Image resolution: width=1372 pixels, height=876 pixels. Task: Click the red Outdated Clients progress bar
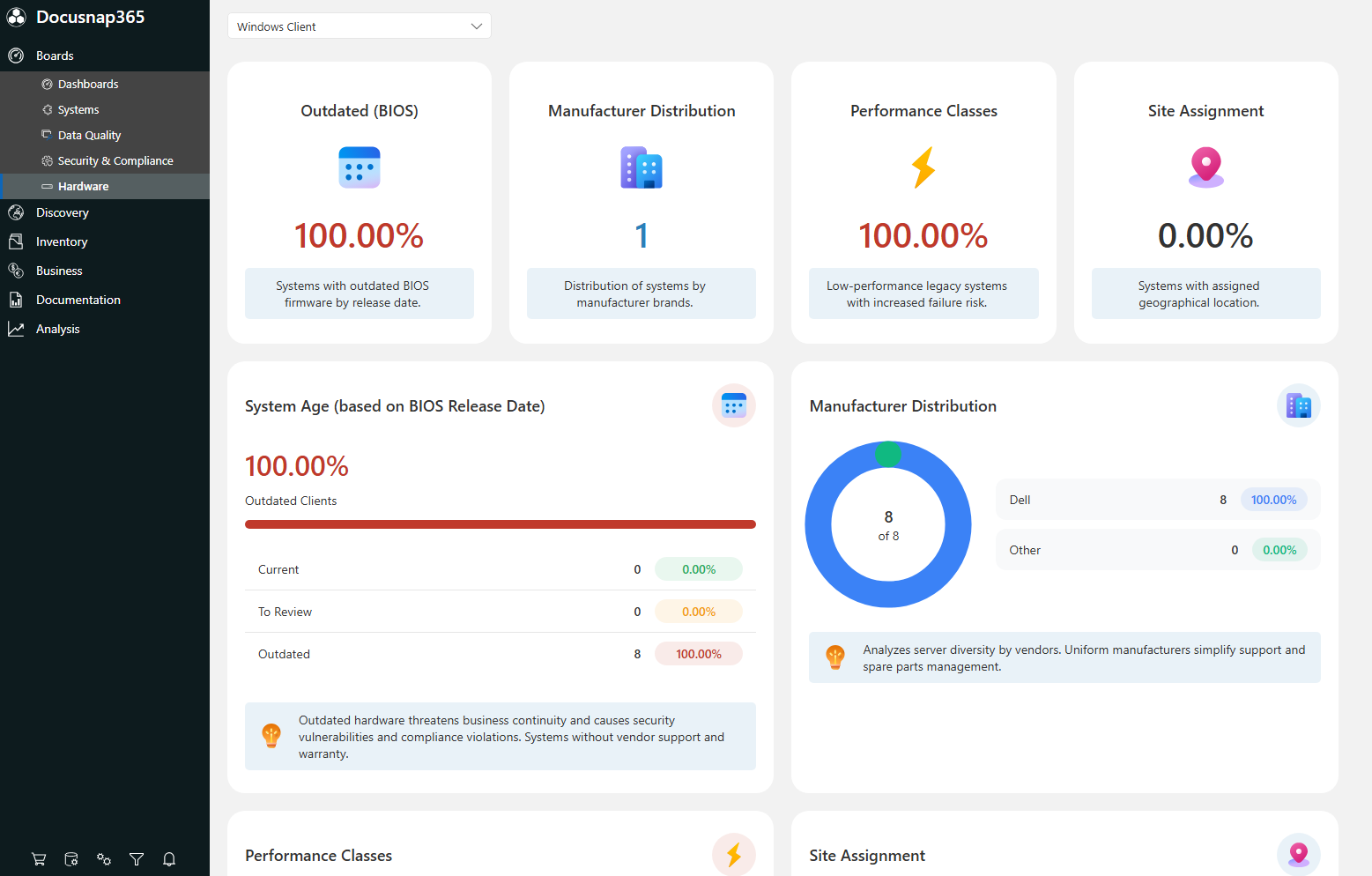(501, 524)
